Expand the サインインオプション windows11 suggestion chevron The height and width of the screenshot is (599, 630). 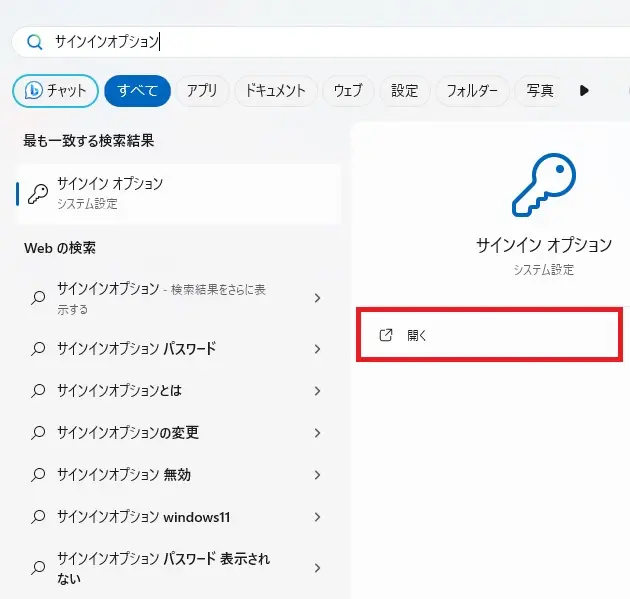click(317, 517)
